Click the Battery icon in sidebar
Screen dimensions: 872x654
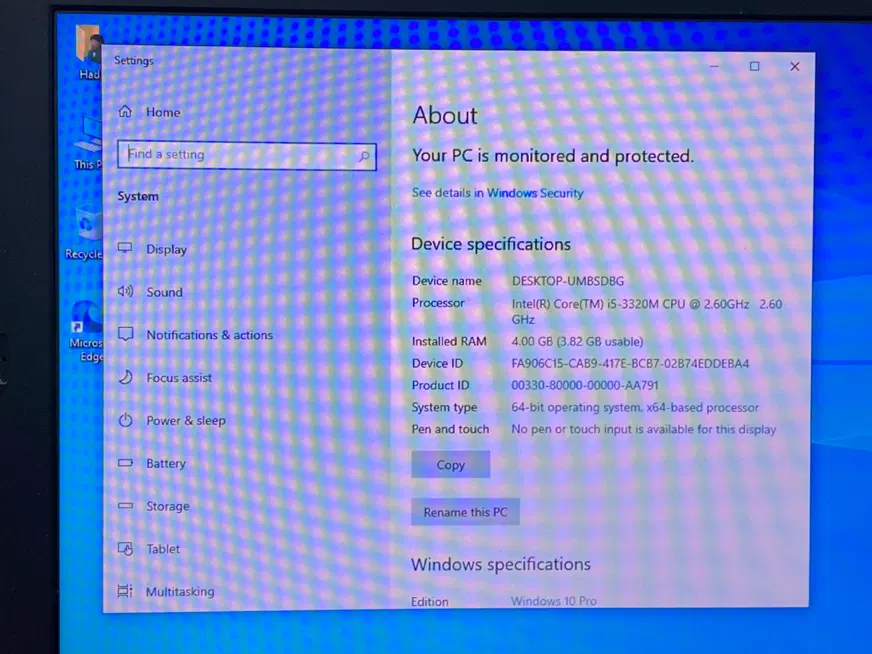(x=126, y=463)
